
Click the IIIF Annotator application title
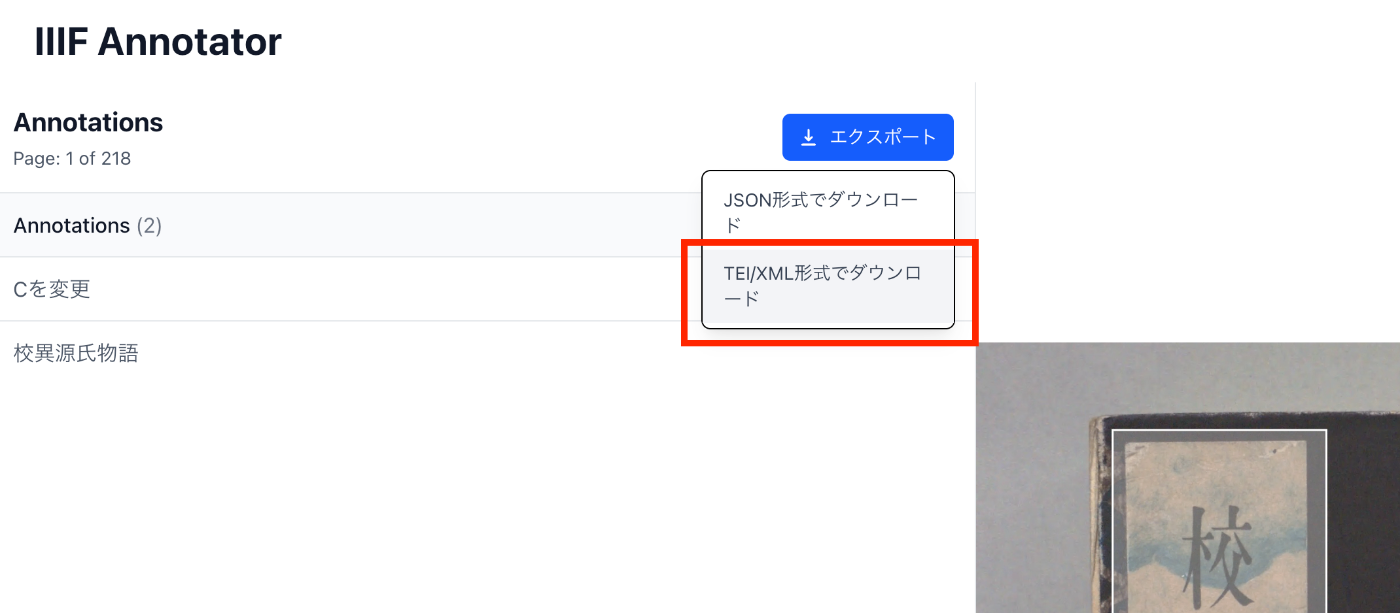pos(156,41)
